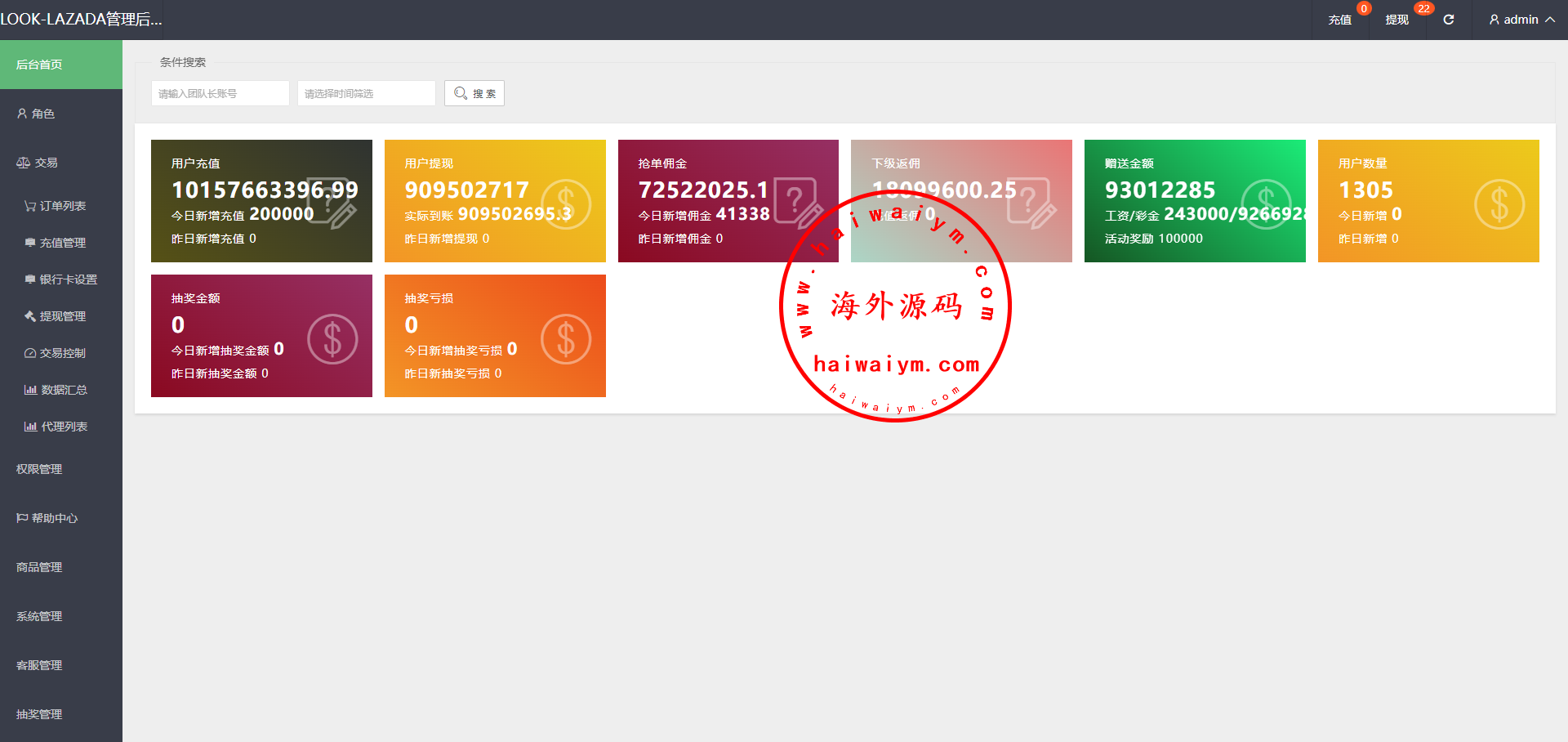Viewport: 1568px width, 742px height.
Task: Expand the 权限管理 sidebar section
Action: (x=39, y=469)
